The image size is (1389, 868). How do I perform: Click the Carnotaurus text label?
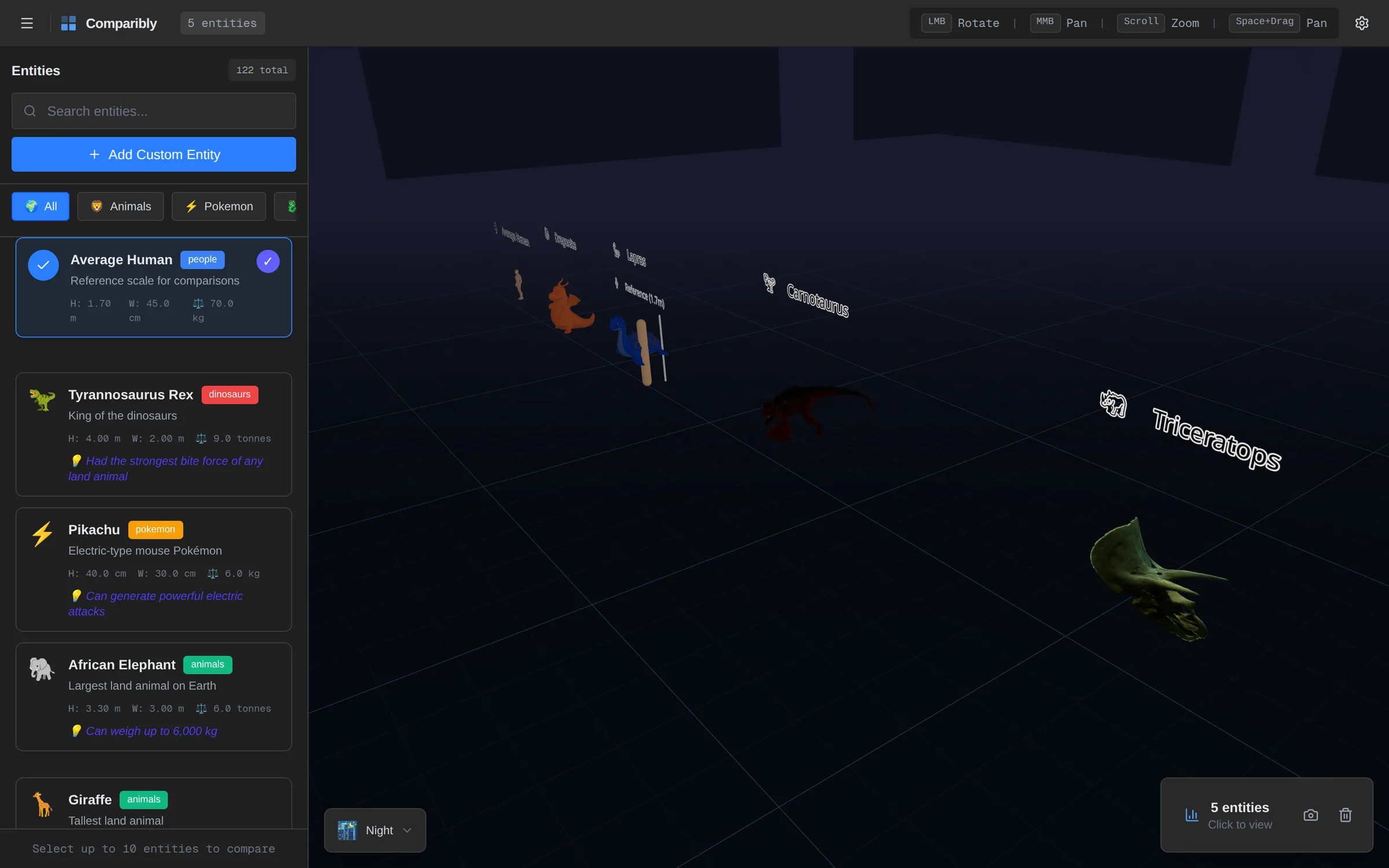click(x=818, y=300)
